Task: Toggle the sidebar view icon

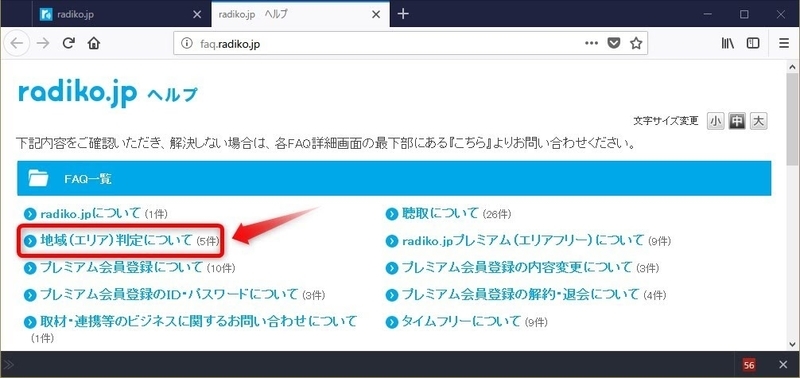Action: tap(753, 43)
